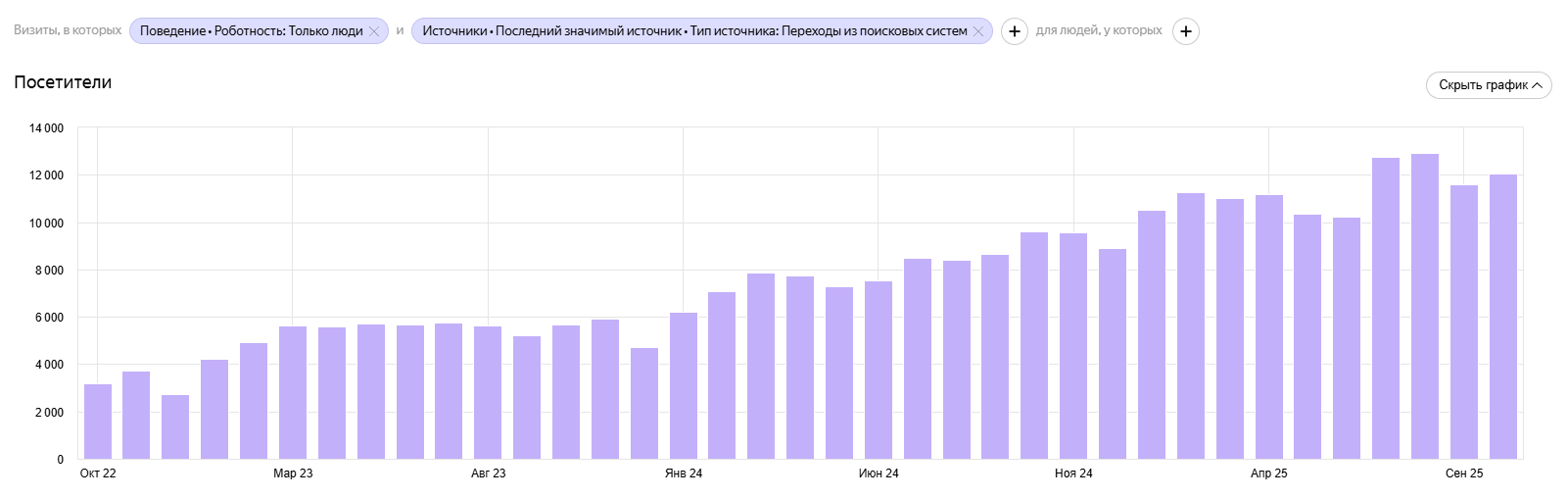The width and height of the screenshot is (1568, 498).
Task: Click the bar above Авг 23
Action: tap(488, 392)
